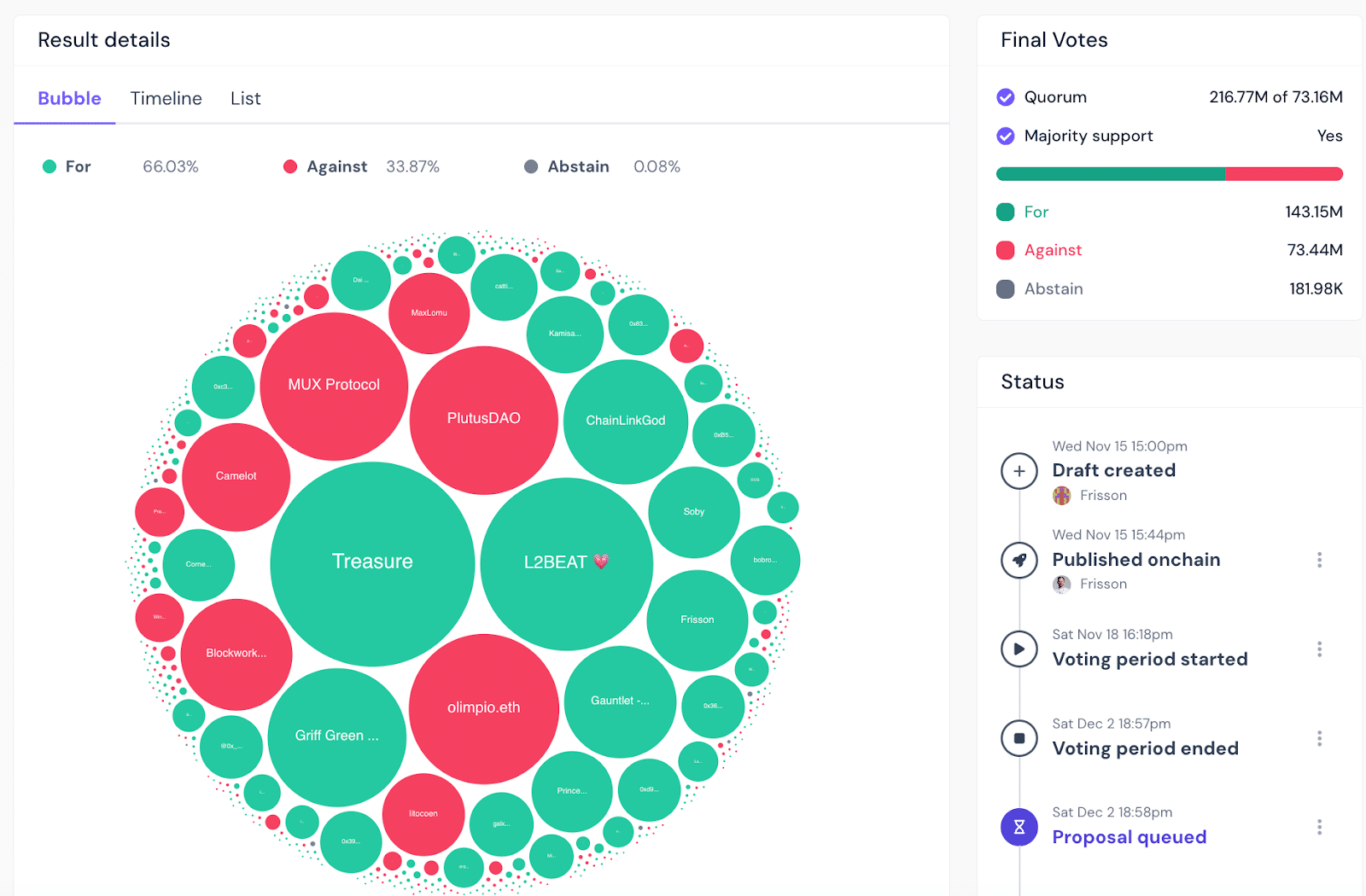Switch to the Timeline tab
Viewport: 1366px width, 896px height.
click(x=166, y=99)
